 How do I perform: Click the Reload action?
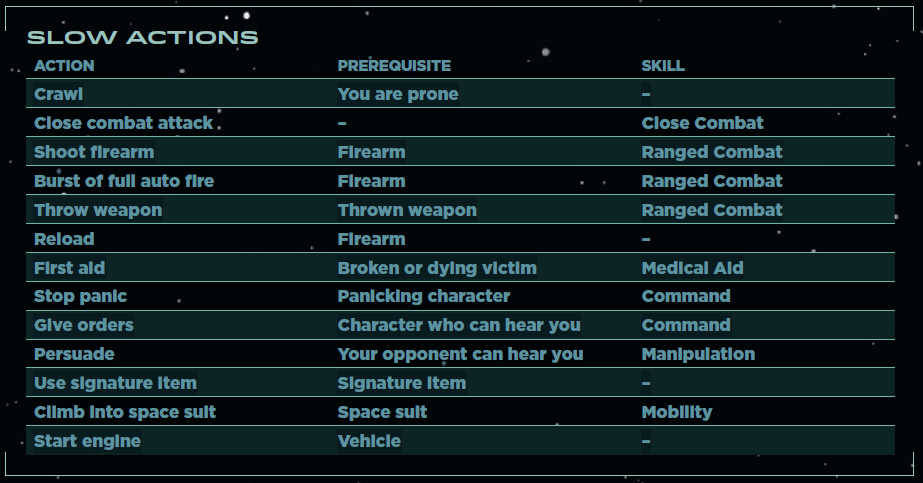[x=64, y=239]
